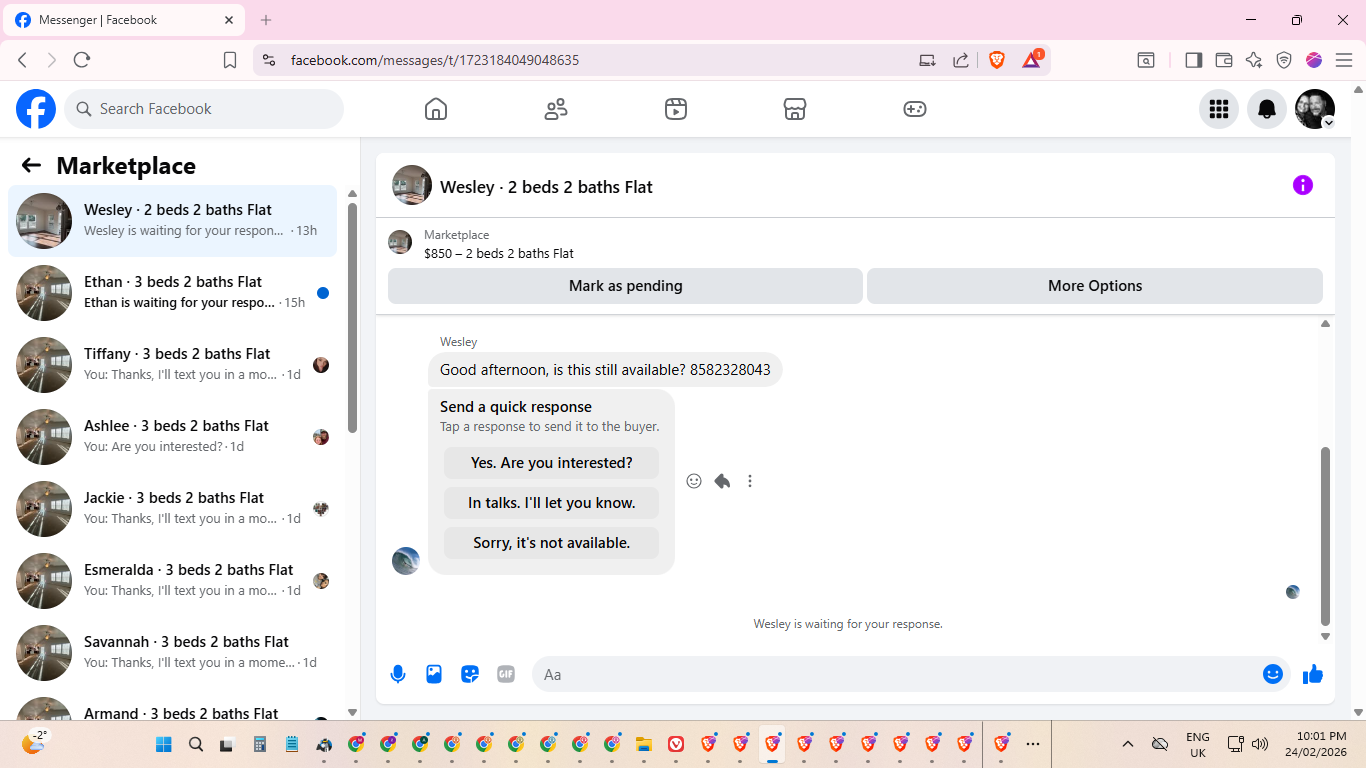Open Windows taskbar search
The height and width of the screenshot is (768, 1366).
pos(196,744)
